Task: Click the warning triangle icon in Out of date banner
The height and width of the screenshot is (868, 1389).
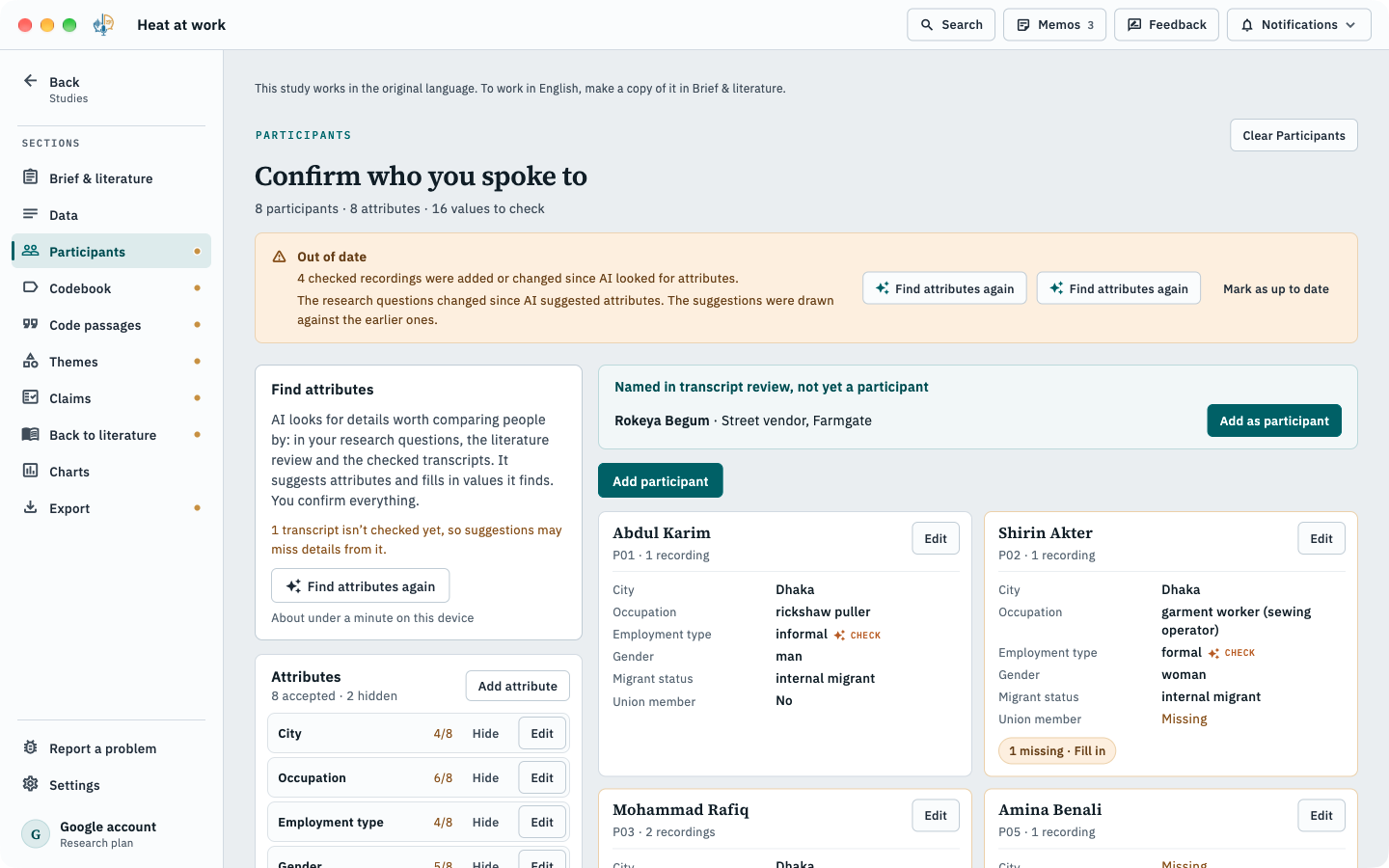Action: point(279,257)
